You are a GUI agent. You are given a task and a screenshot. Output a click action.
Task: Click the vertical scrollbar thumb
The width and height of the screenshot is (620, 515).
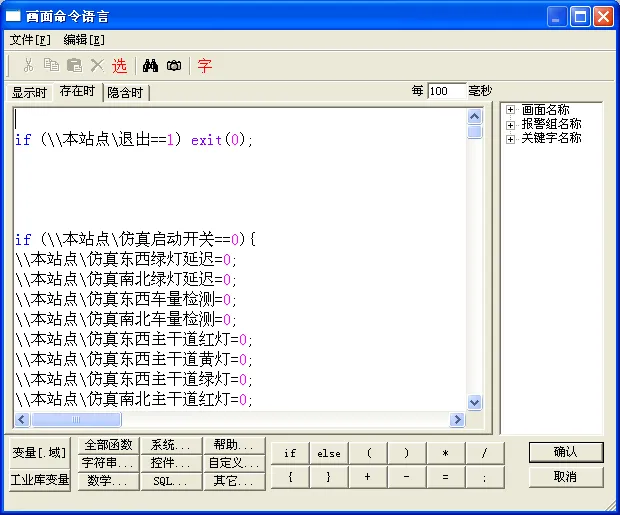point(474,131)
